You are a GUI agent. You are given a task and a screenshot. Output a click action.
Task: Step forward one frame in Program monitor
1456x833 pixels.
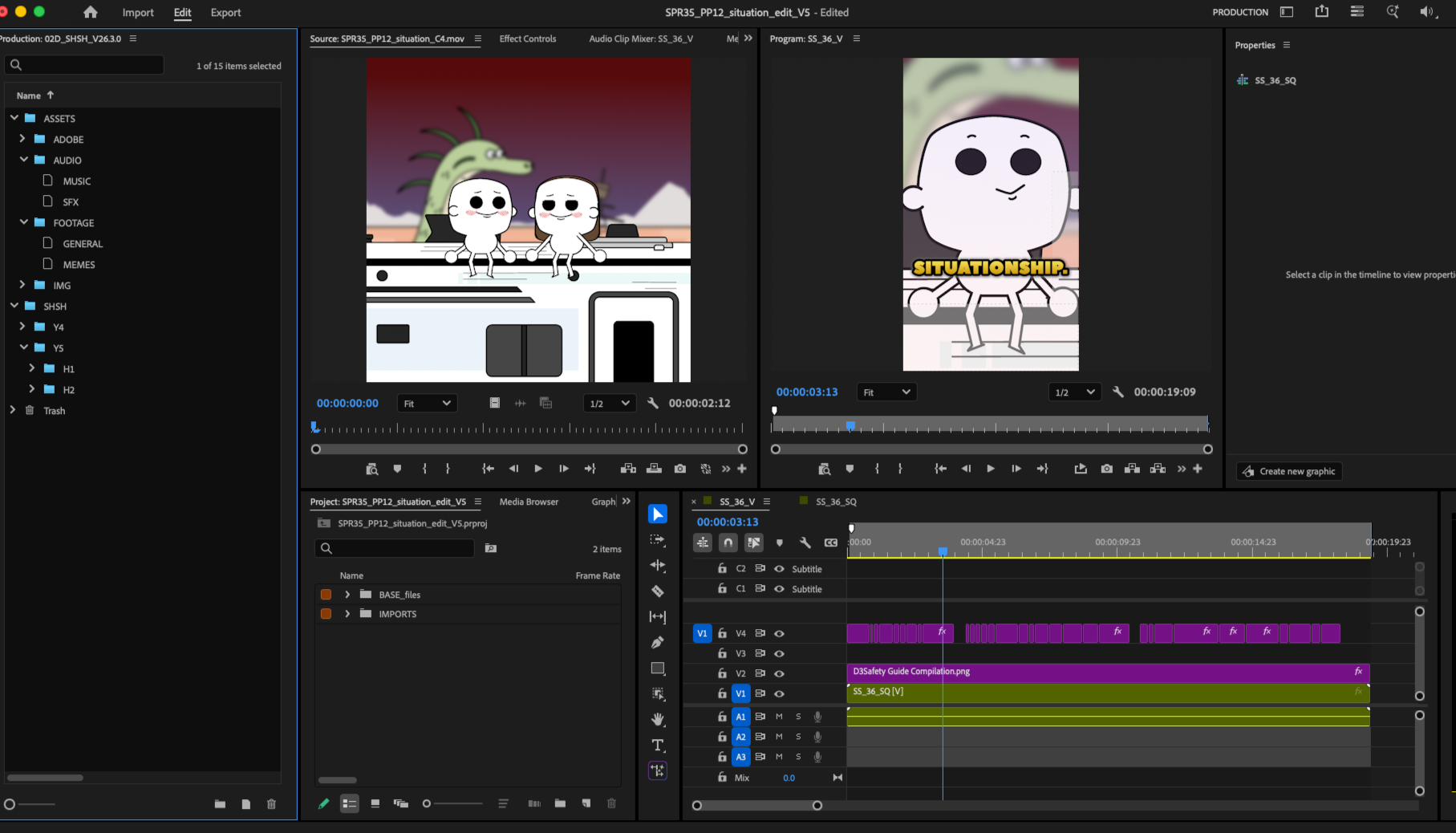(1016, 469)
